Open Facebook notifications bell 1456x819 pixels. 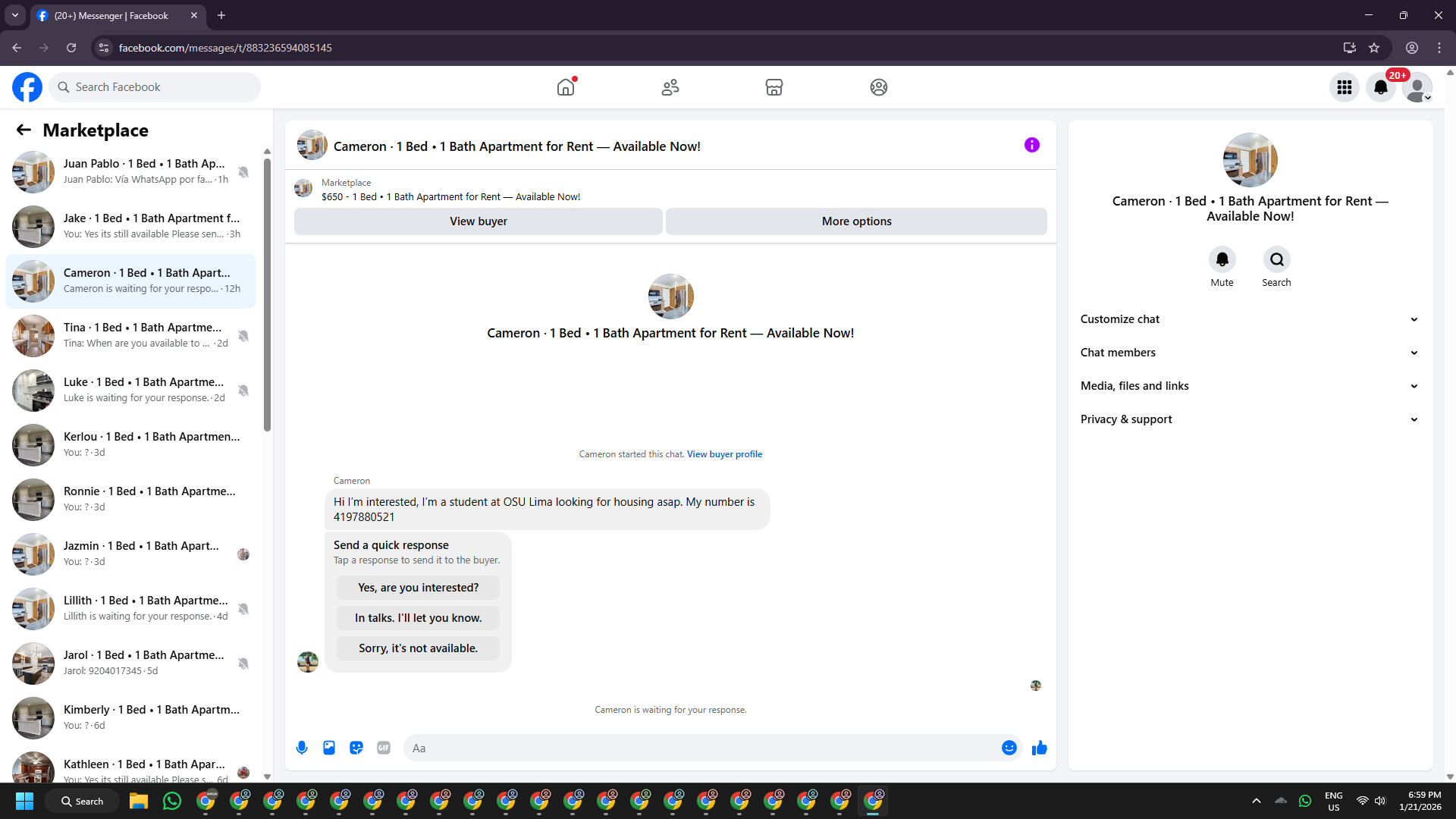pyautogui.click(x=1380, y=87)
